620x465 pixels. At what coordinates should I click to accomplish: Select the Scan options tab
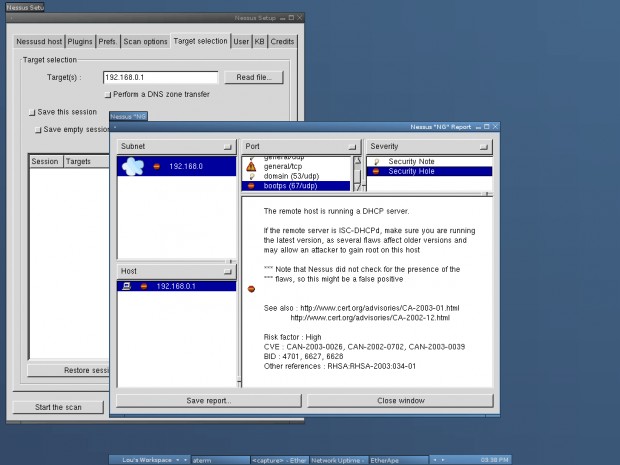pos(145,42)
